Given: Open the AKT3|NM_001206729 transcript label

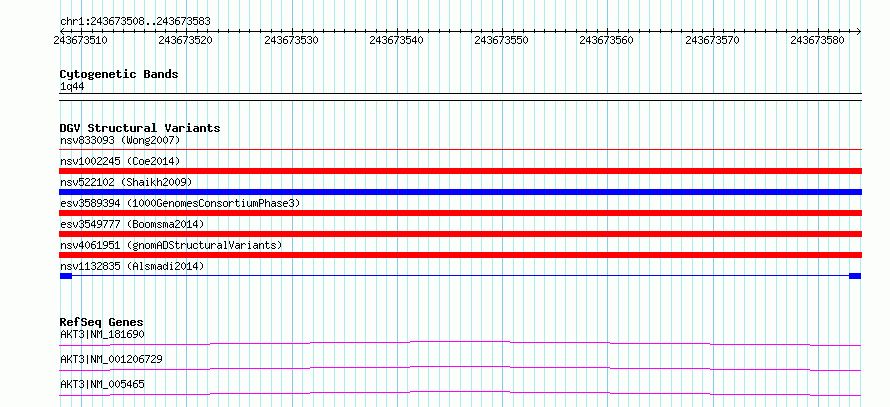Looking at the screenshot, I should (111, 359).
